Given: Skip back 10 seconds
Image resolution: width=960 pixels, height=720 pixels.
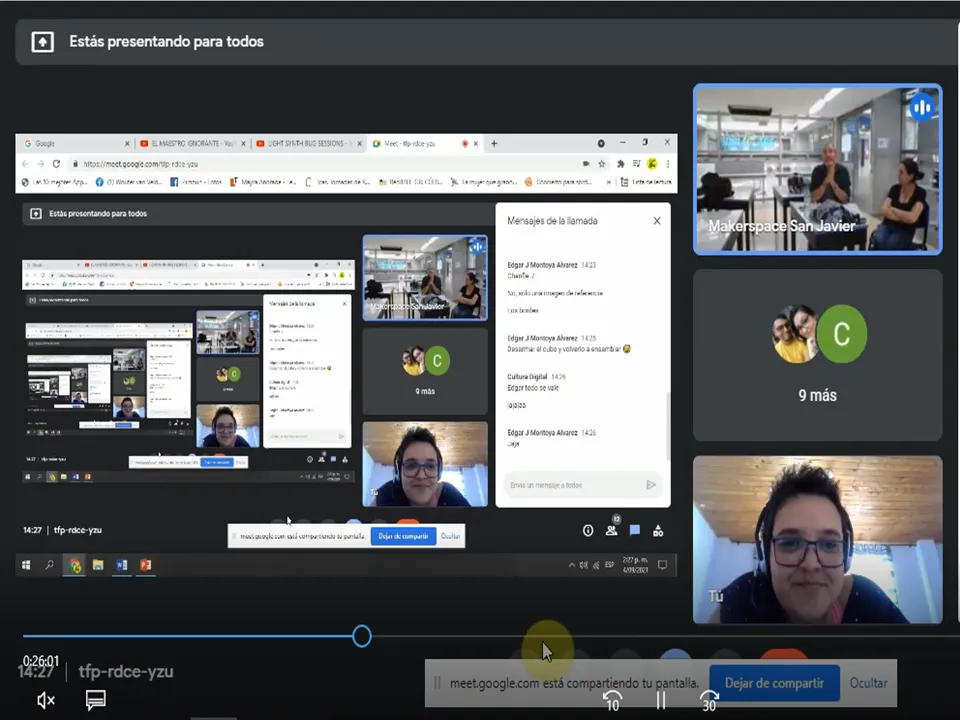Looking at the screenshot, I should tap(612, 700).
